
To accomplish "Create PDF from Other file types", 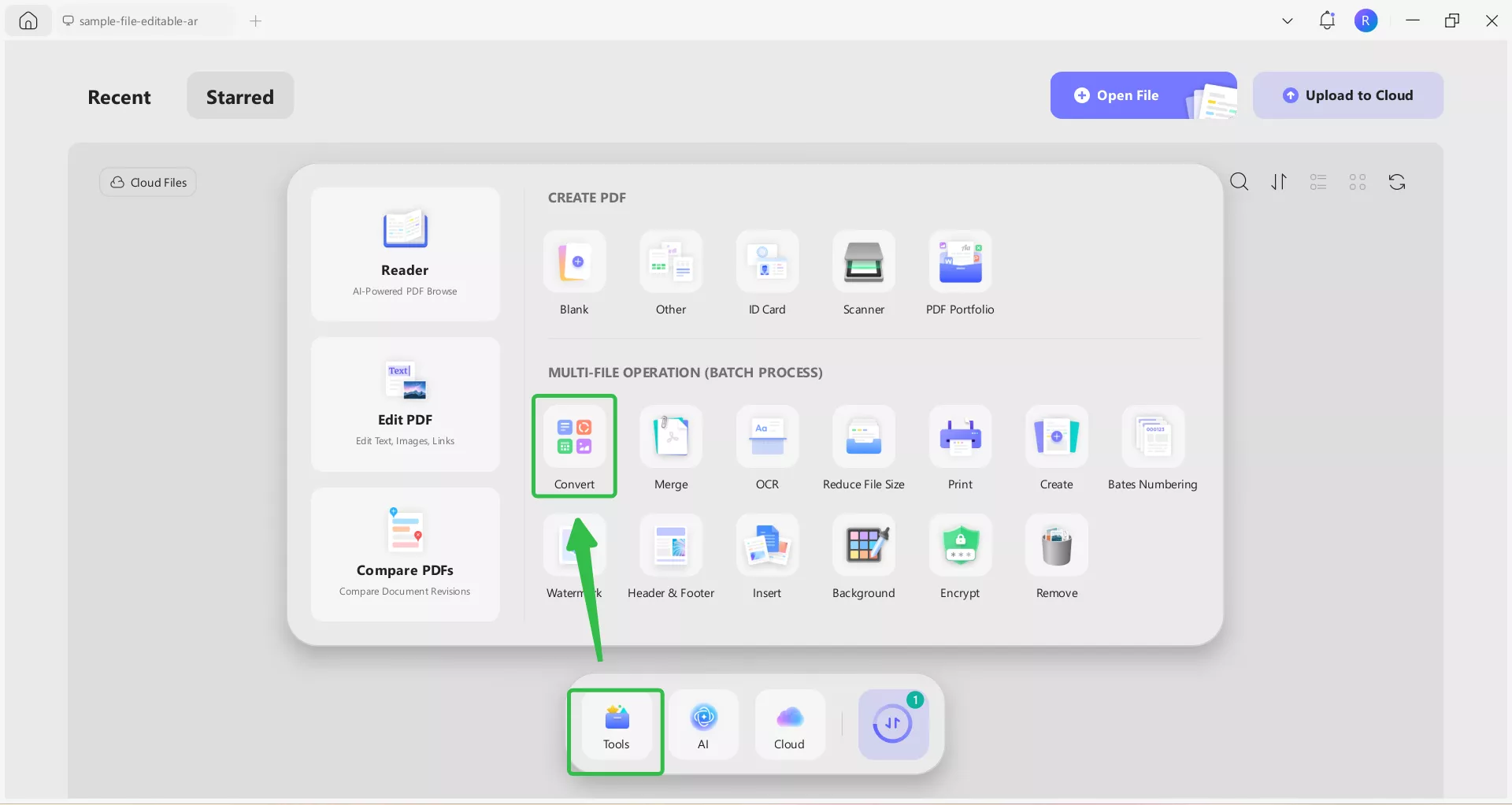I will pos(671,273).
